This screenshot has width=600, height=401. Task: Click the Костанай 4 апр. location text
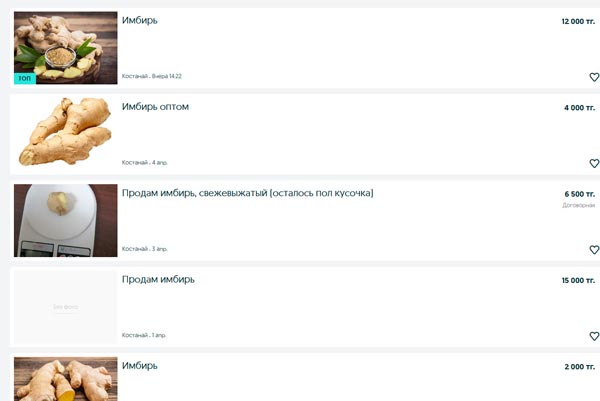click(145, 163)
